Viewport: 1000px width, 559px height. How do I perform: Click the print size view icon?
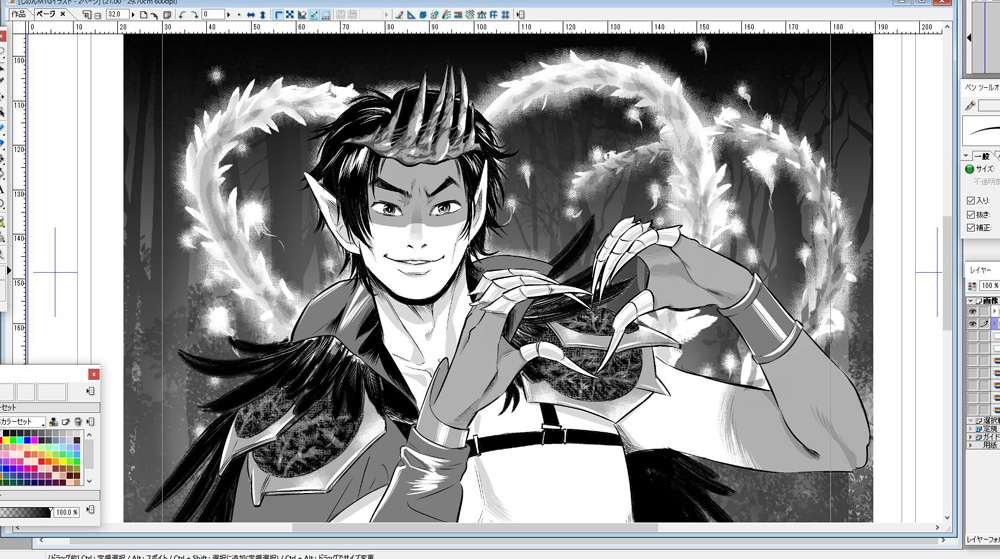point(166,14)
